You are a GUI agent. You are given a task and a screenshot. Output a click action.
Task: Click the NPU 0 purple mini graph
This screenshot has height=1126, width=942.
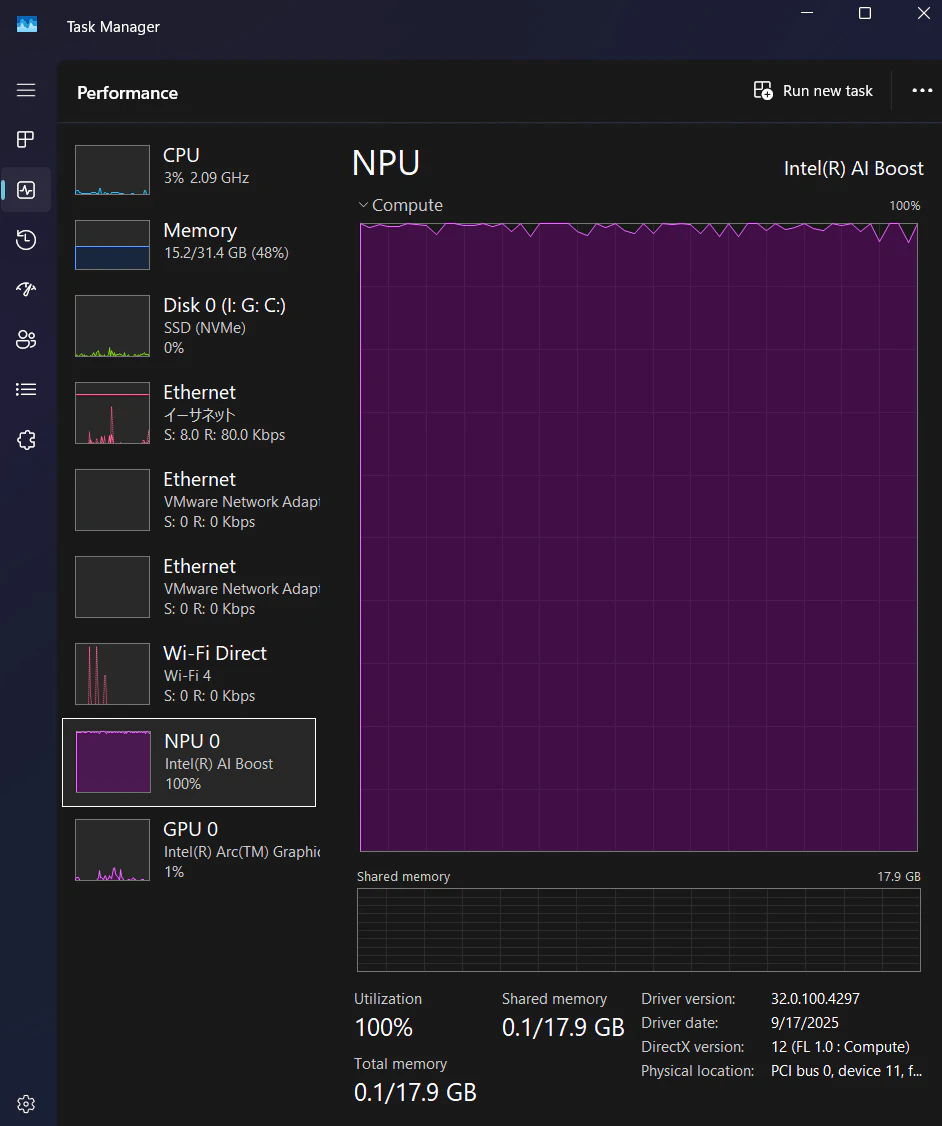(113, 762)
